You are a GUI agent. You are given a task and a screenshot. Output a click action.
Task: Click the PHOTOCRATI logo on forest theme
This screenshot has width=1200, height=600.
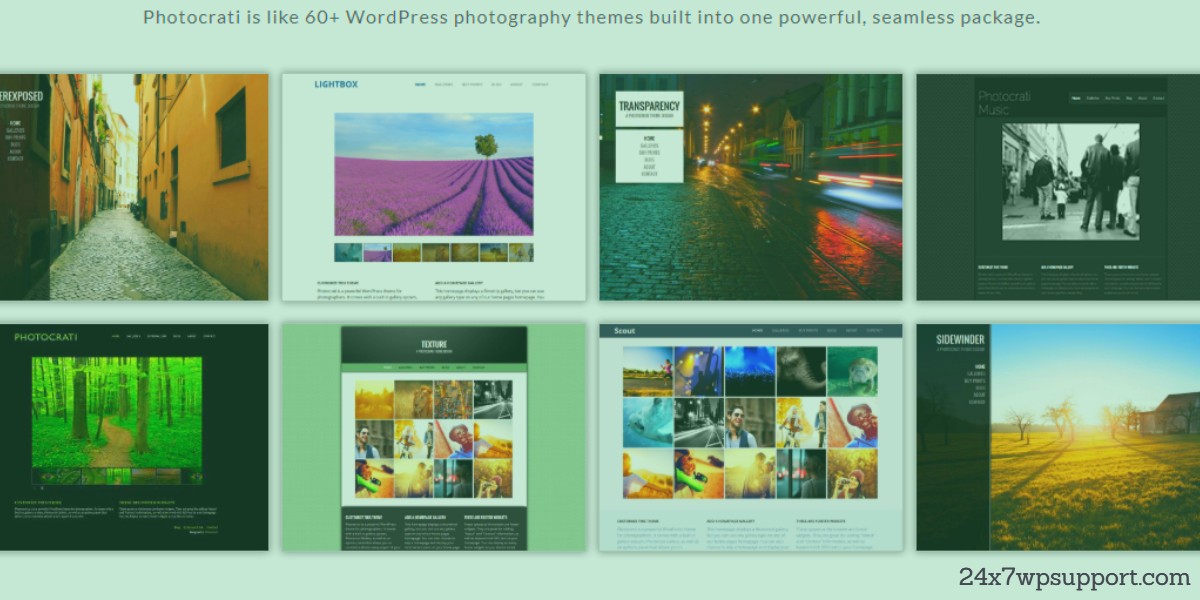[45, 337]
